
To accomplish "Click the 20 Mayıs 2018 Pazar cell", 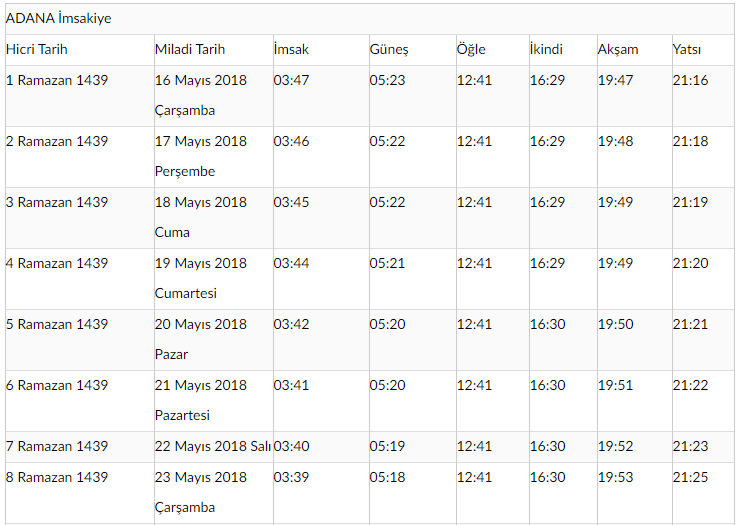I will 201,339.
